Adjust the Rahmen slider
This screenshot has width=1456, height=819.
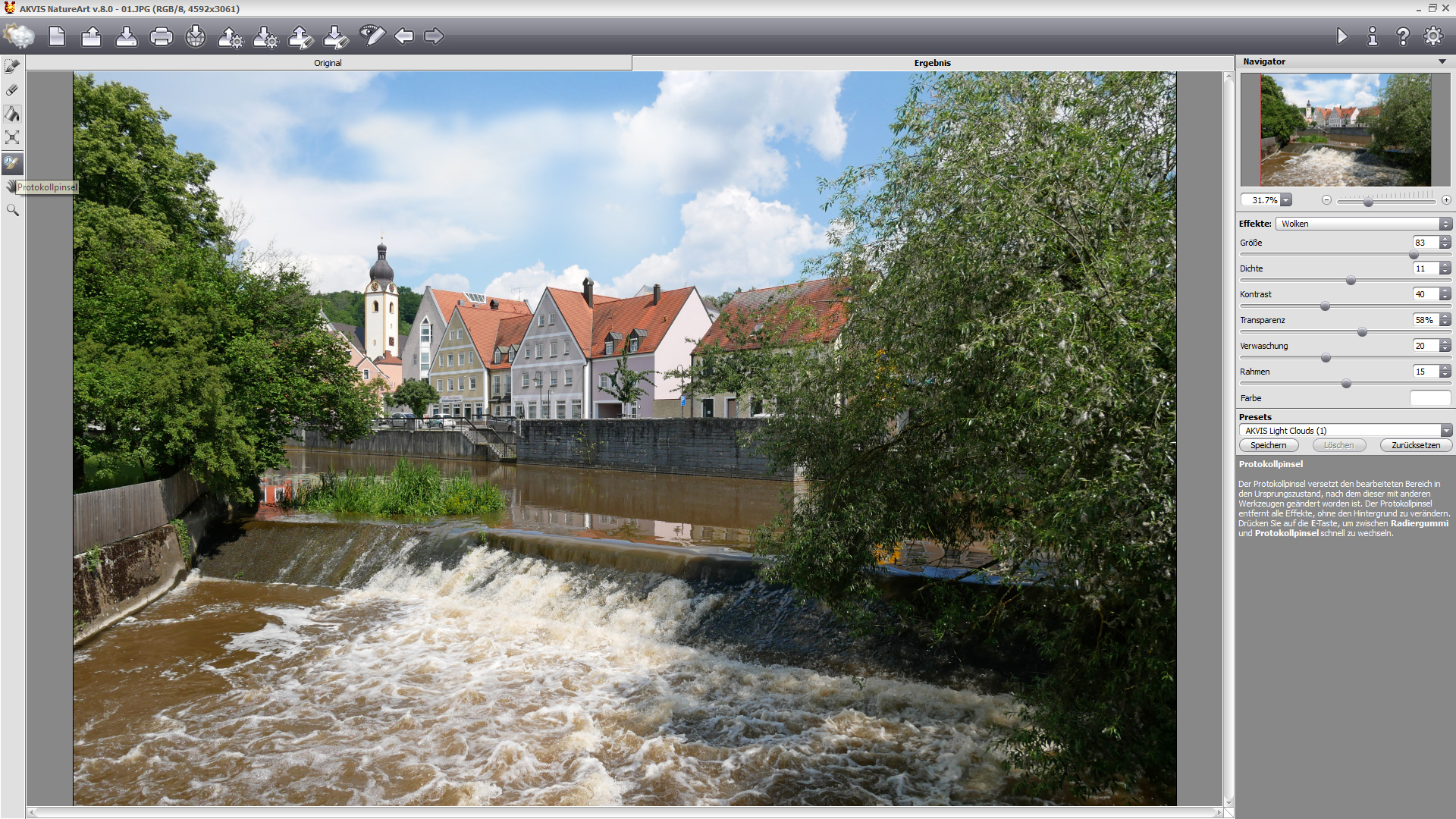click(1345, 384)
